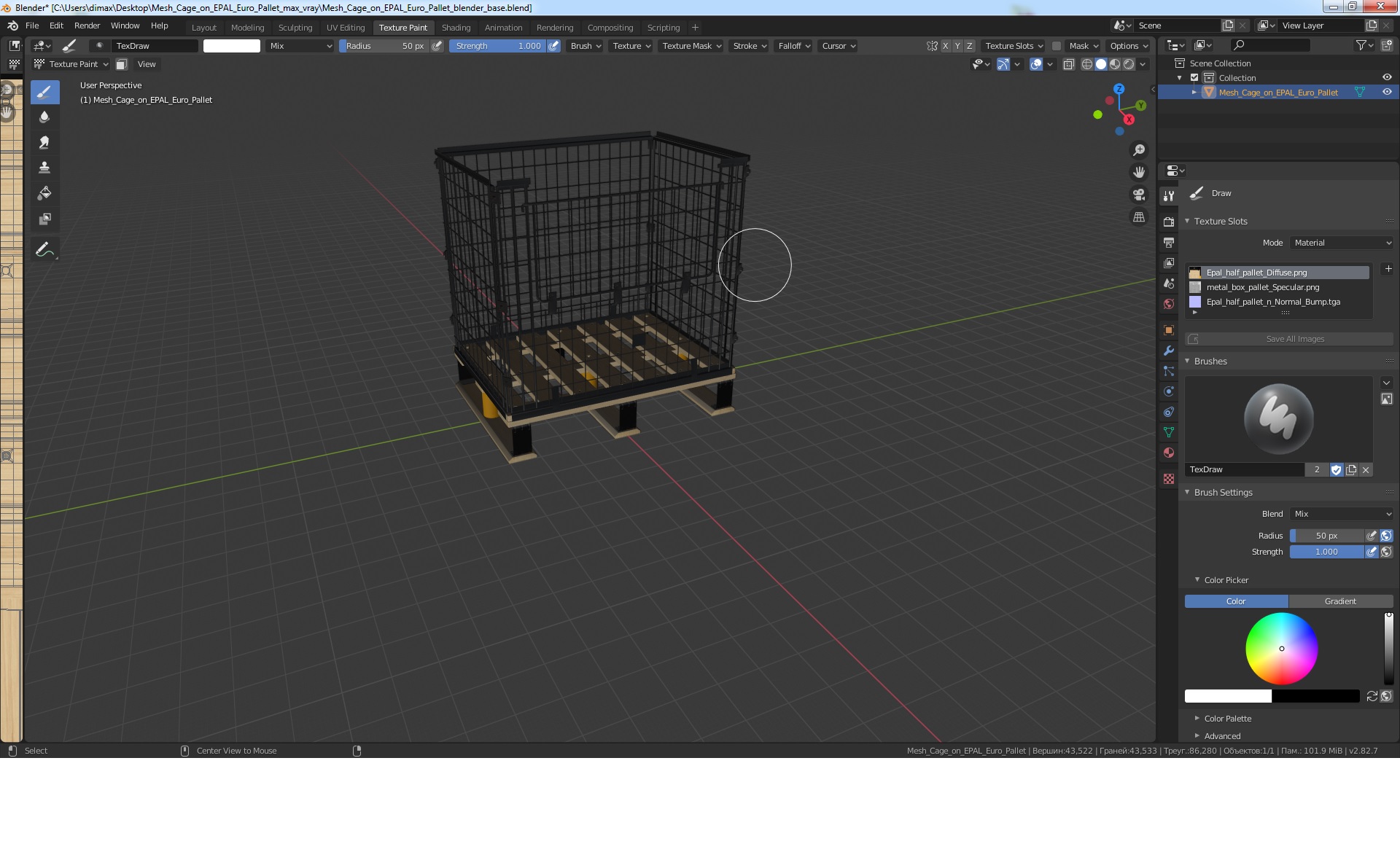Switch to wireframe viewport shading
The height and width of the screenshot is (844, 1400).
click(x=1087, y=64)
